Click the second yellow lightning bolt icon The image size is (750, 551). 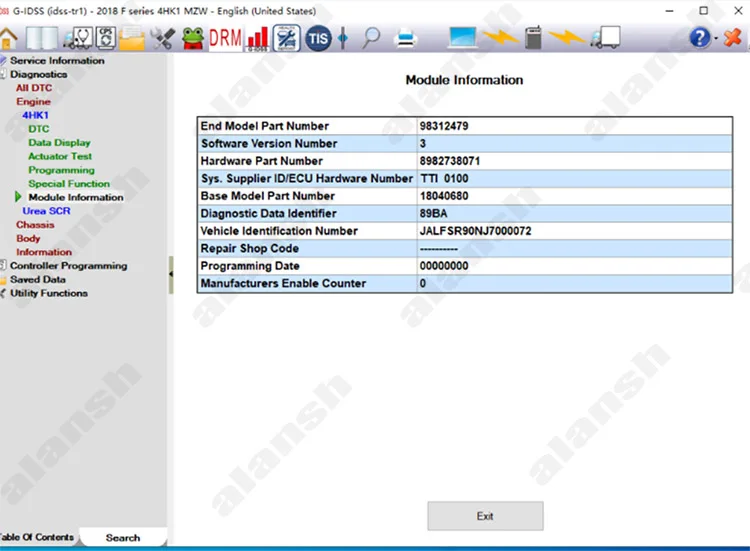[x=566, y=37]
